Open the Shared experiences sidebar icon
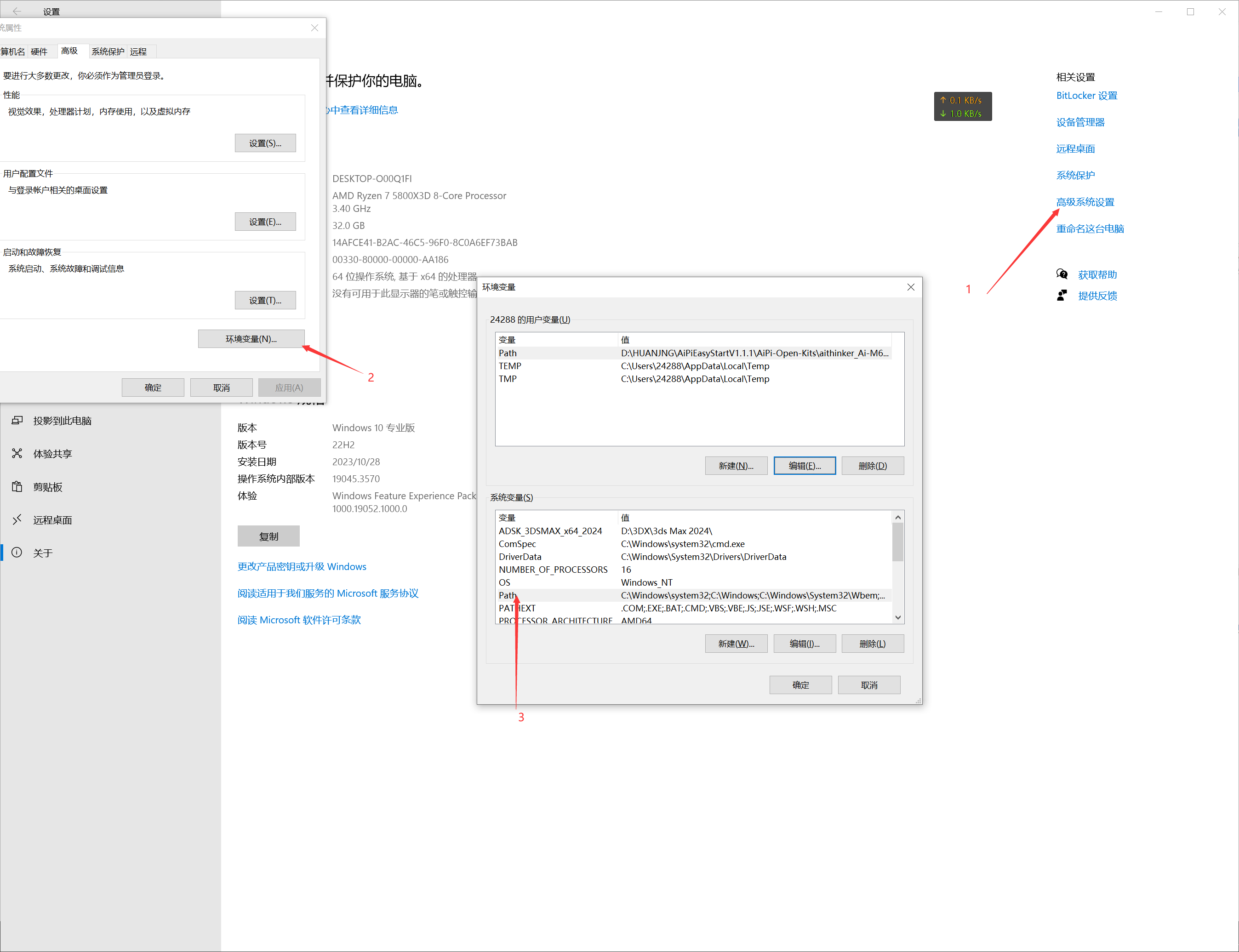 click(x=17, y=453)
